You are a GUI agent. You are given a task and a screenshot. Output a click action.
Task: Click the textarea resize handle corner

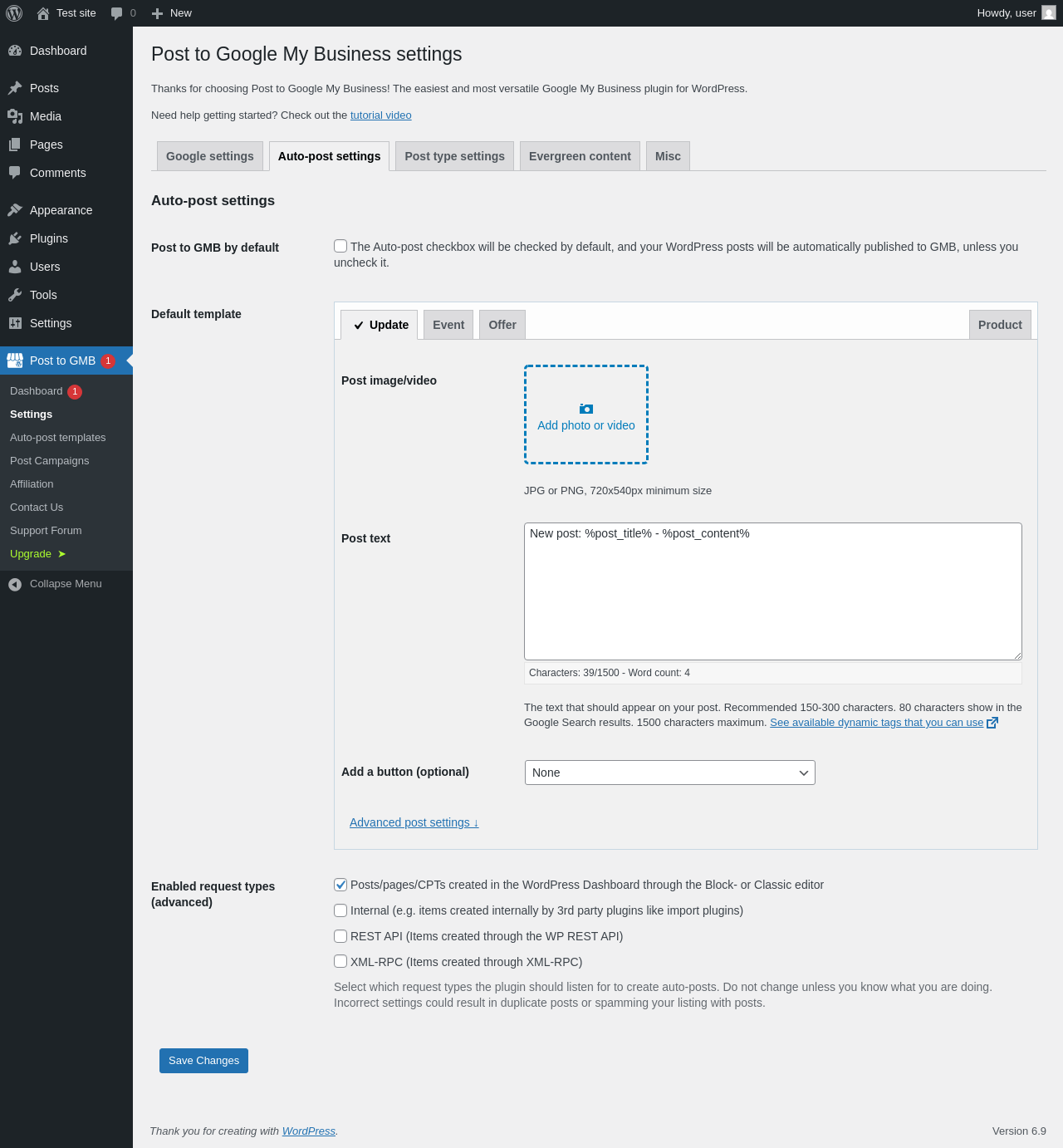1016,655
